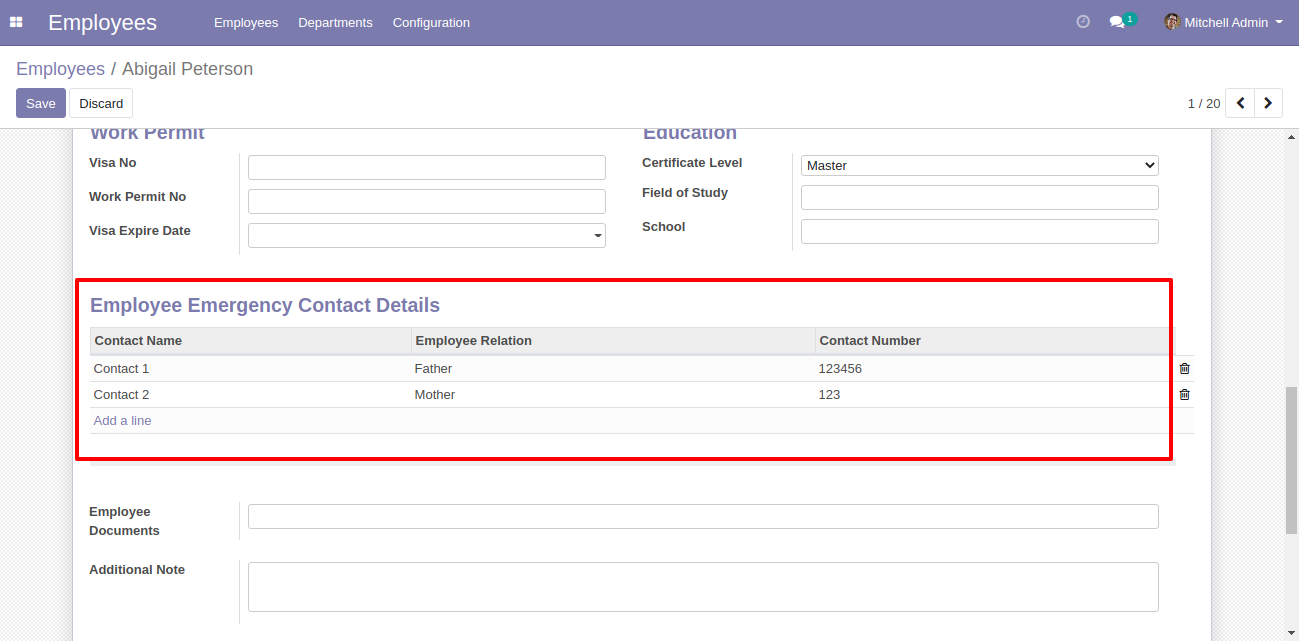The image size is (1299, 641).
Task: Expand the Certificate Level dropdown
Action: click(x=979, y=166)
